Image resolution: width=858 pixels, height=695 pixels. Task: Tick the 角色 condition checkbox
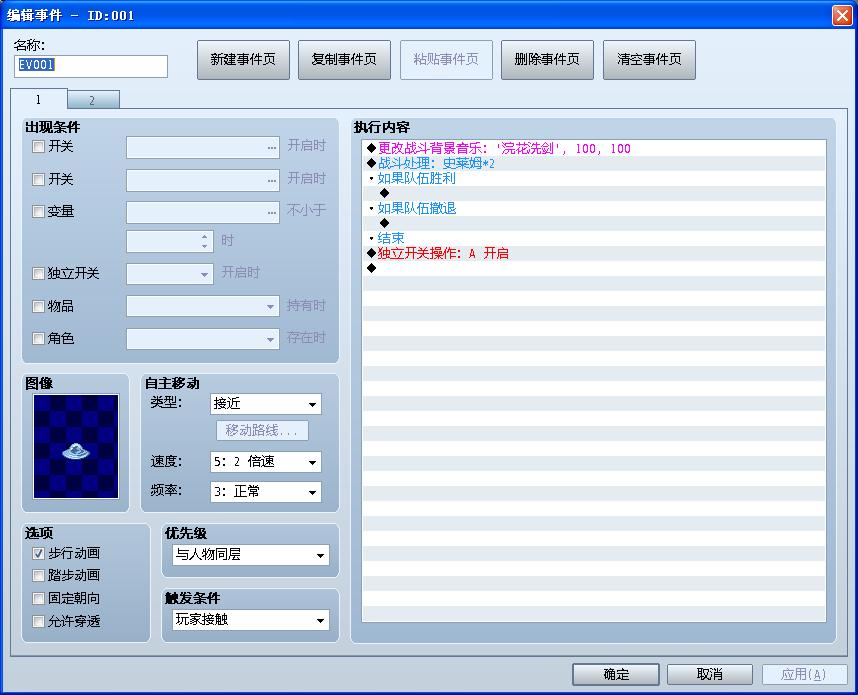pos(38,339)
